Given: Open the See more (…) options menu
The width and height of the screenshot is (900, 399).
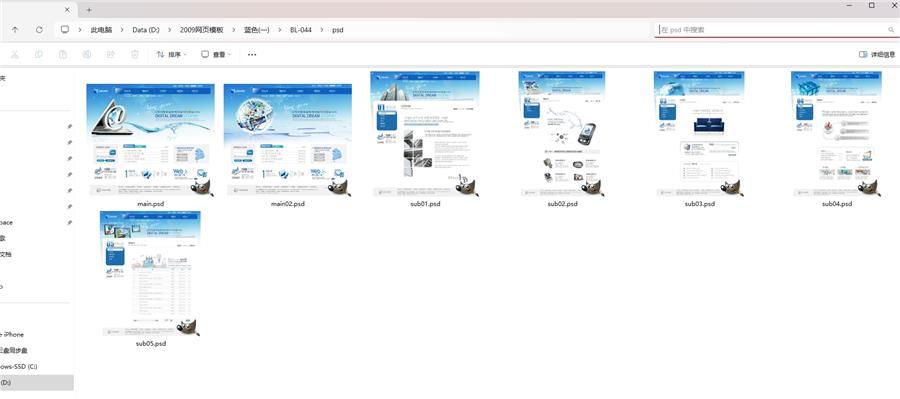Looking at the screenshot, I should coord(252,55).
